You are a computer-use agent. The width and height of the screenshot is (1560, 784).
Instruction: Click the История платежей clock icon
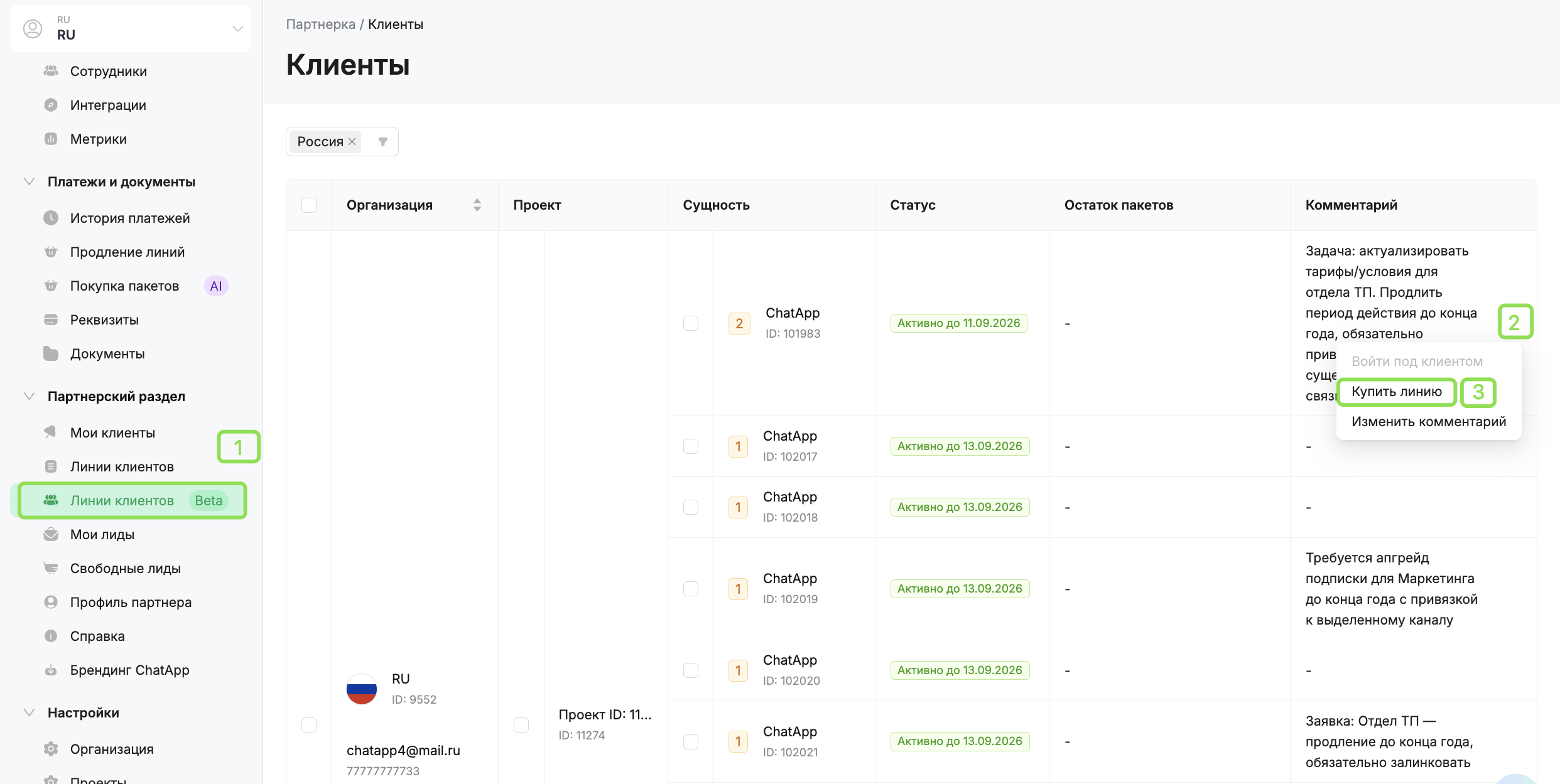tap(51, 218)
